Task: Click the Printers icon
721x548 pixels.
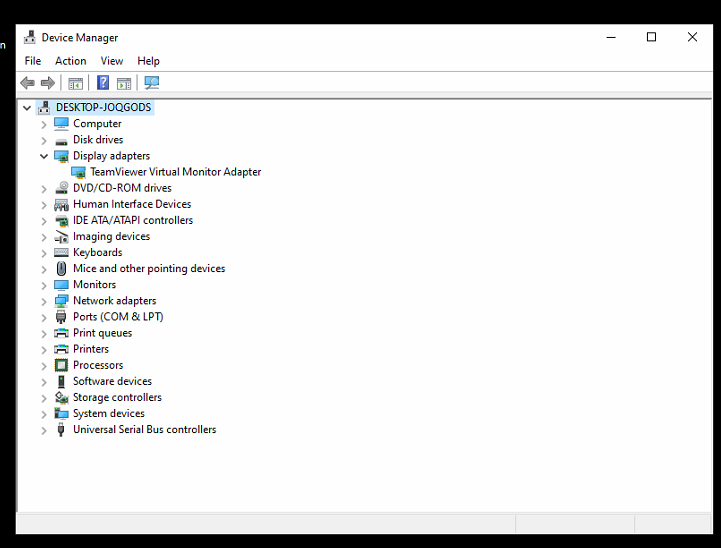Action: pyautogui.click(x=61, y=349)
